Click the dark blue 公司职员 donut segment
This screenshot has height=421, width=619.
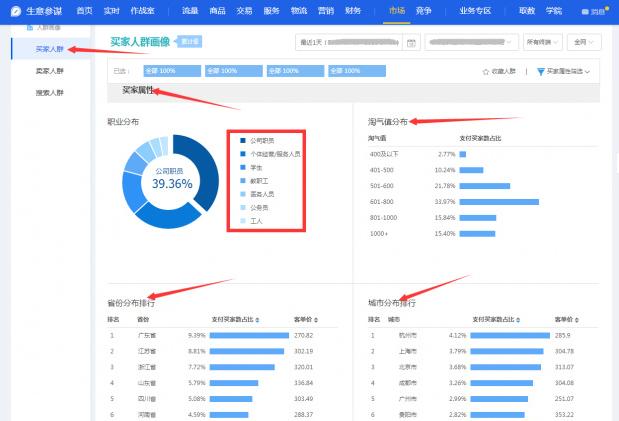click(208, 170)
